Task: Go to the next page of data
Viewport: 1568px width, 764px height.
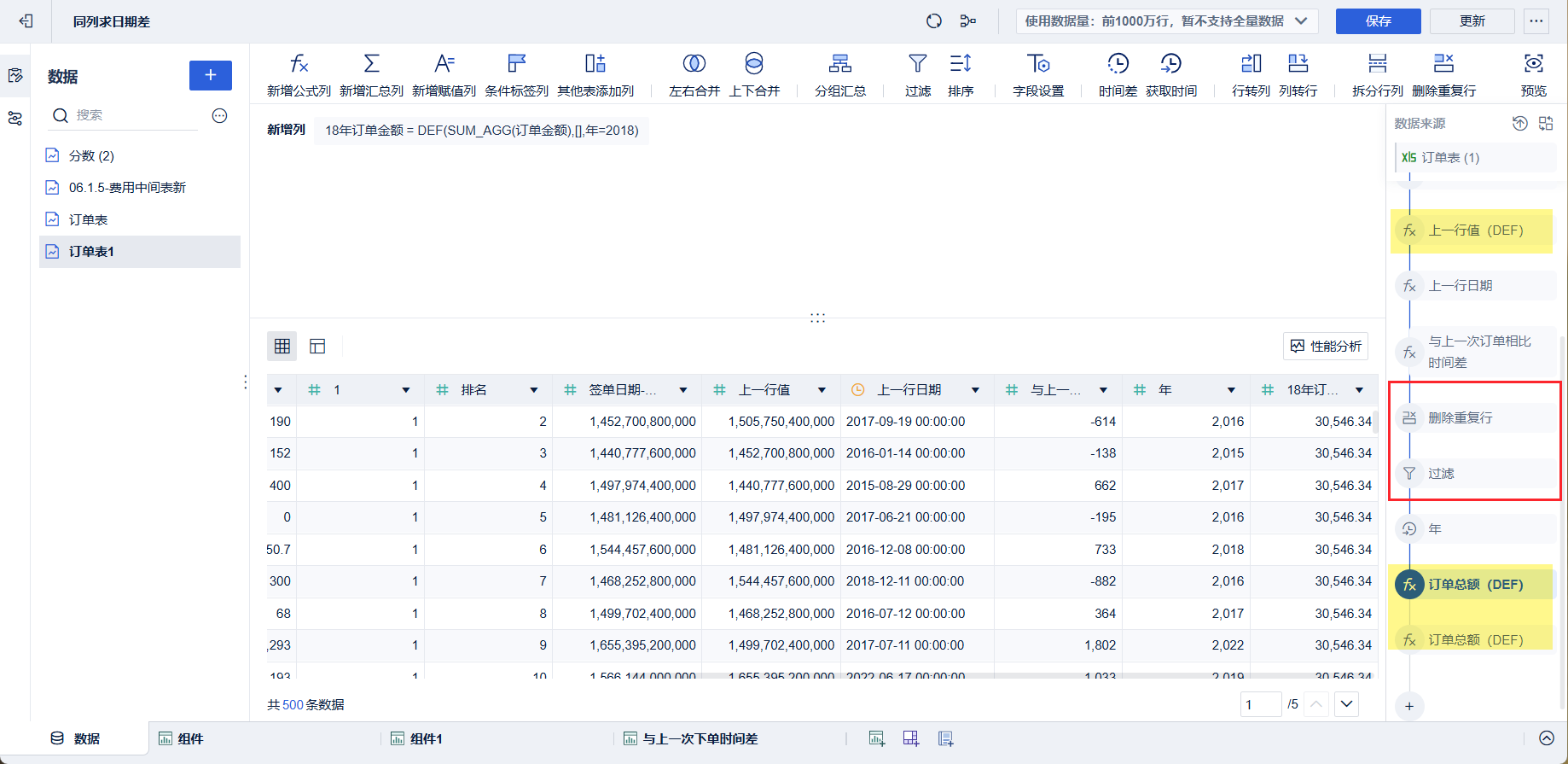Action: tap(1346, 704)
